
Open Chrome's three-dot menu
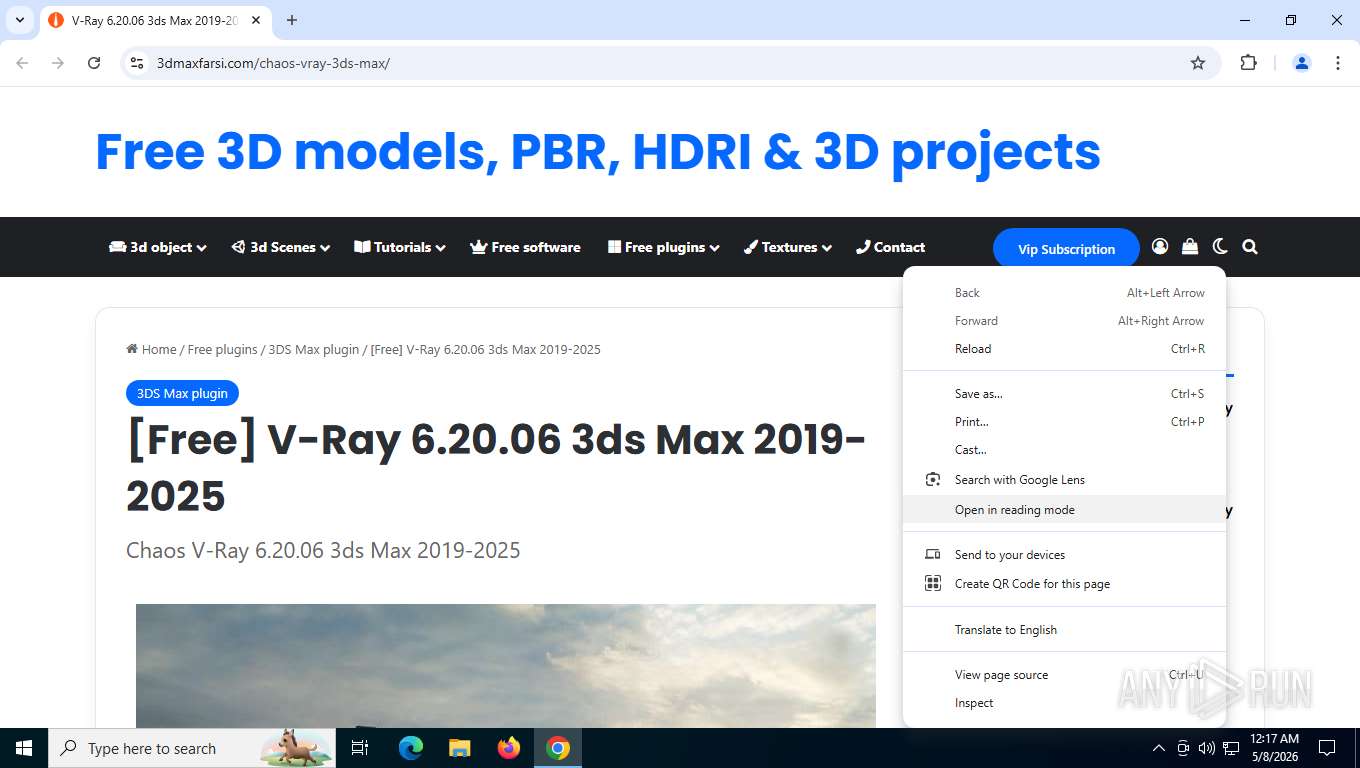coord(1338,63)
